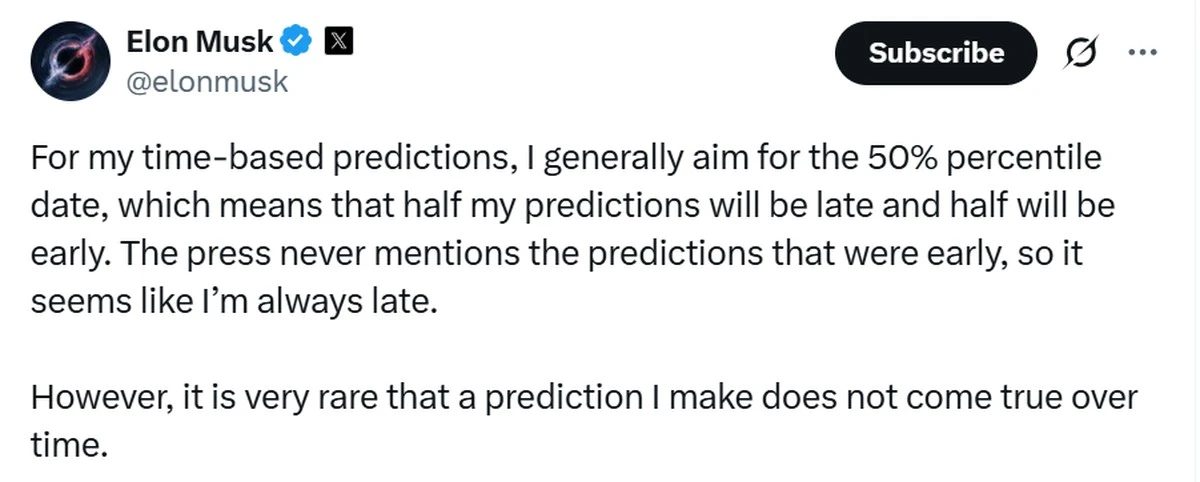Open the three-dot more options menu
The image size is (1200, 482).
pos(1141,52)
